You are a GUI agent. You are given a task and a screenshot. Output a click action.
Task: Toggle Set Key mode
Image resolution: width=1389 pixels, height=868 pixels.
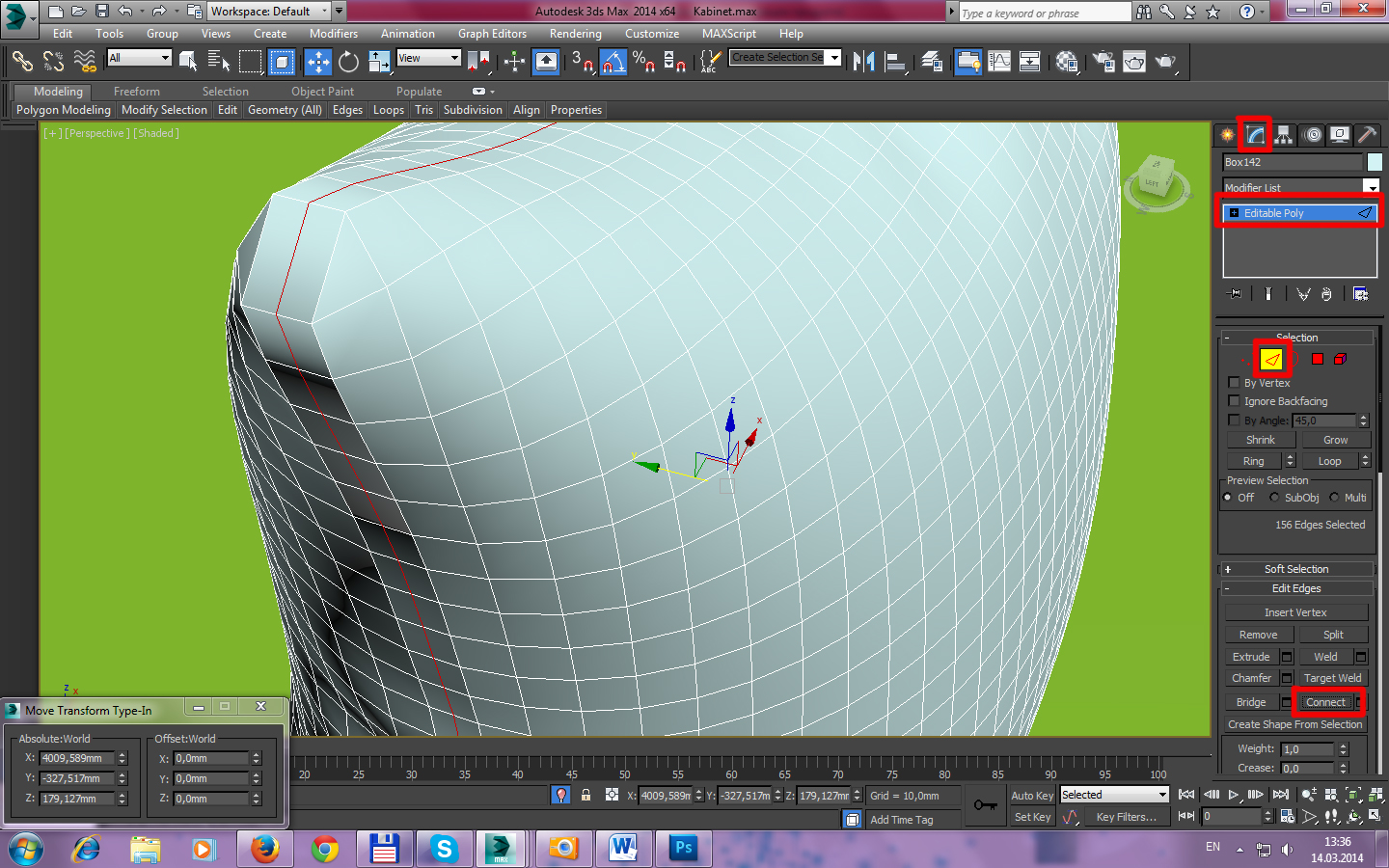[1032, 817]
